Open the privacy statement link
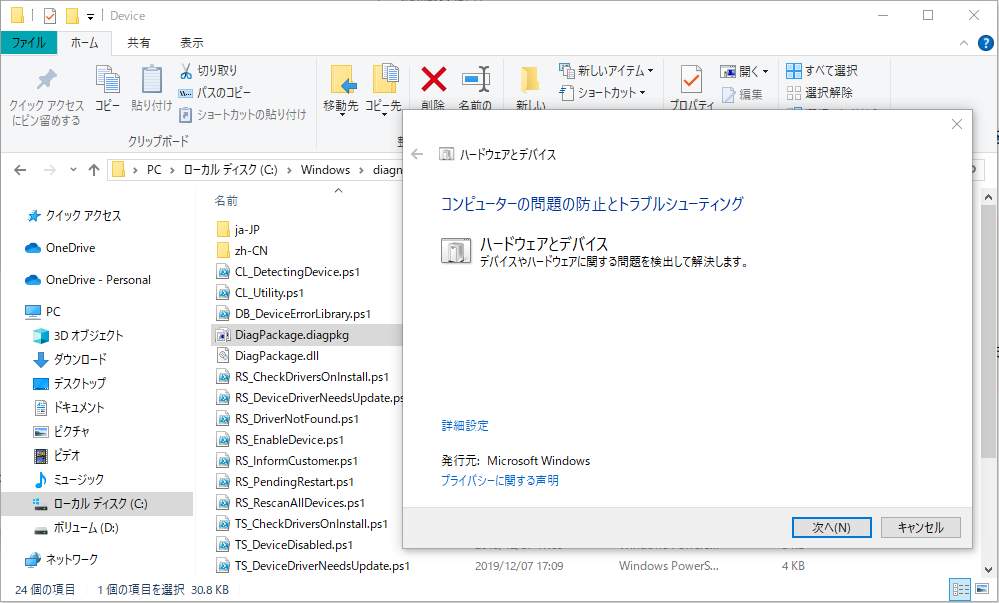Screen dimensions: 999x603 500,480
